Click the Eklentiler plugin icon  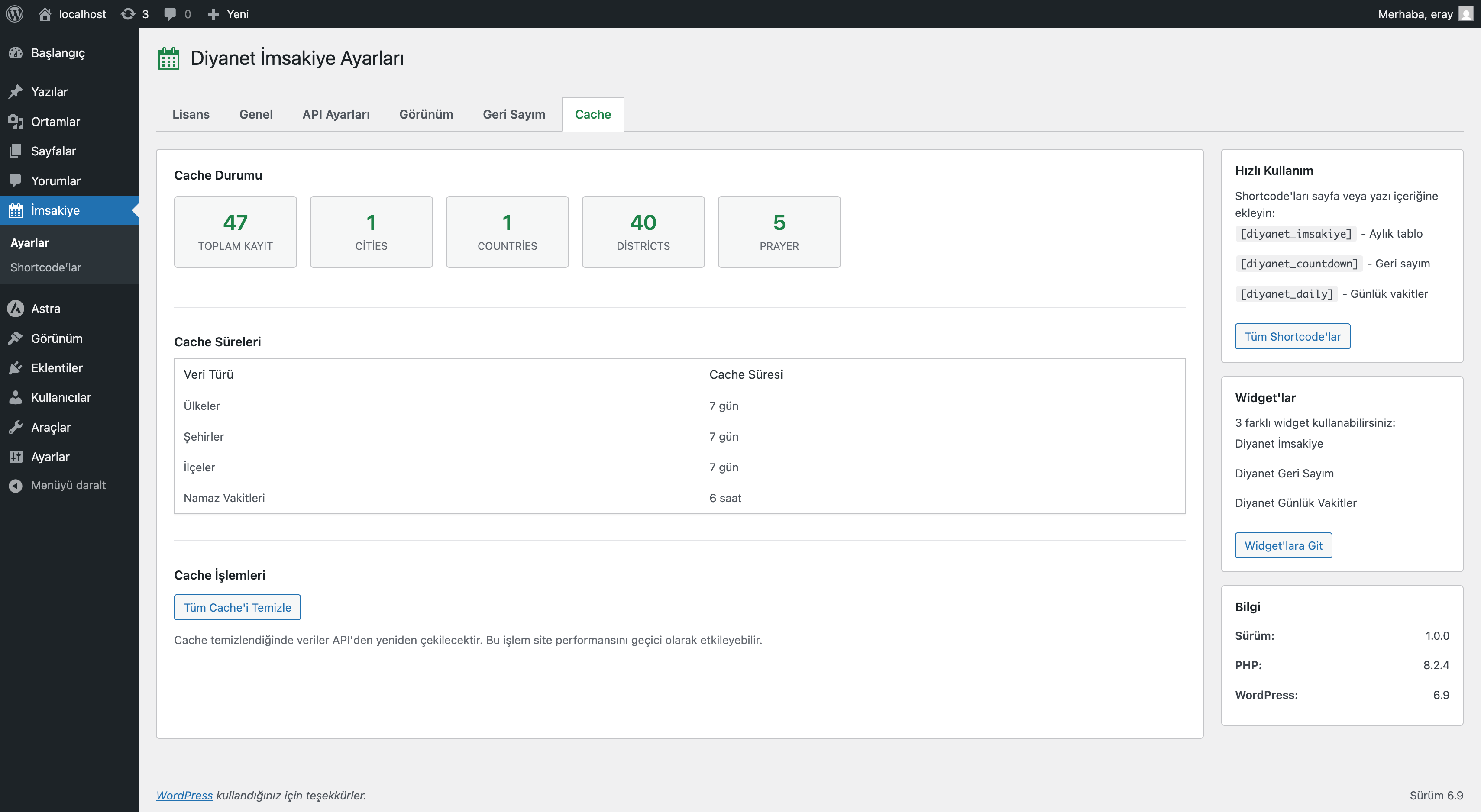click(x=16, y=368)
